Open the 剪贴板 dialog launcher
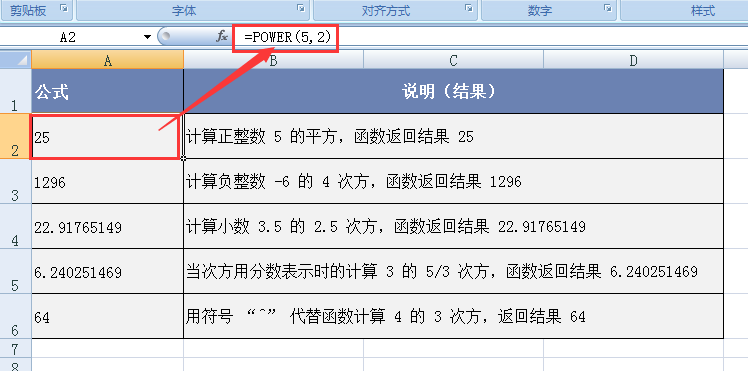The image size is (748, 371). 63,8
